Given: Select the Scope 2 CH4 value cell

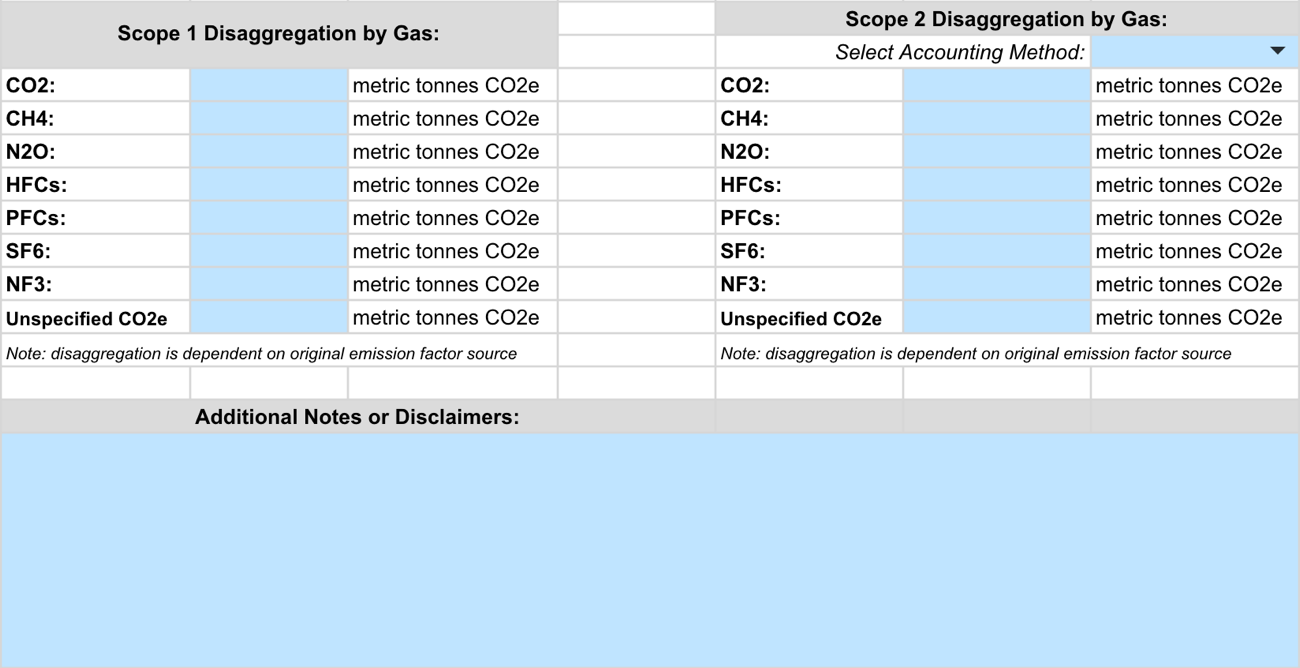Looking at the screenshot, I should 997,118.
